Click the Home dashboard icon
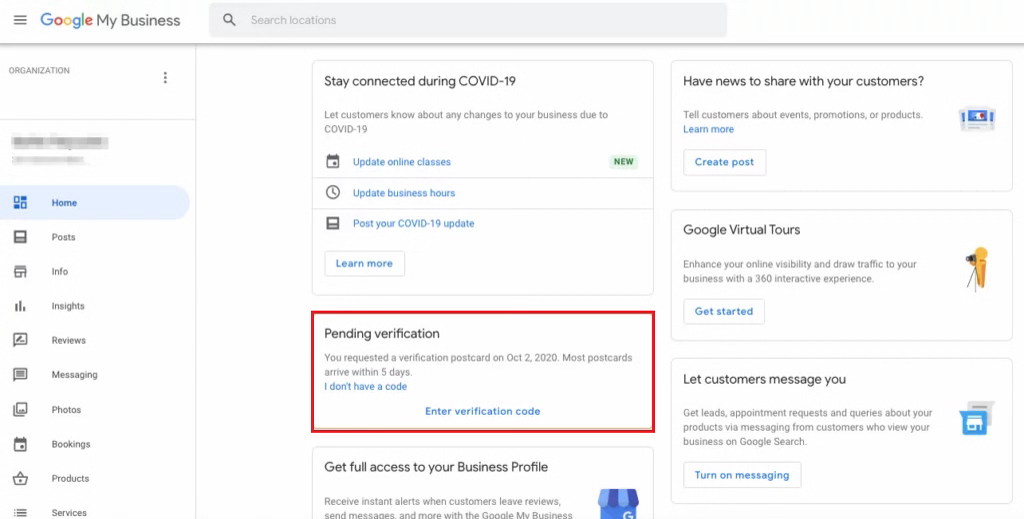 coord(20,202)
